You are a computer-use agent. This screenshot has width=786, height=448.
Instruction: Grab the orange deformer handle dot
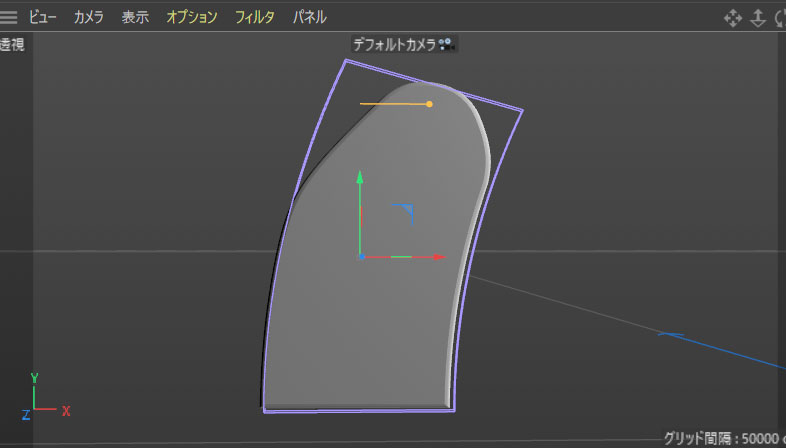click(x=429, y=103)
